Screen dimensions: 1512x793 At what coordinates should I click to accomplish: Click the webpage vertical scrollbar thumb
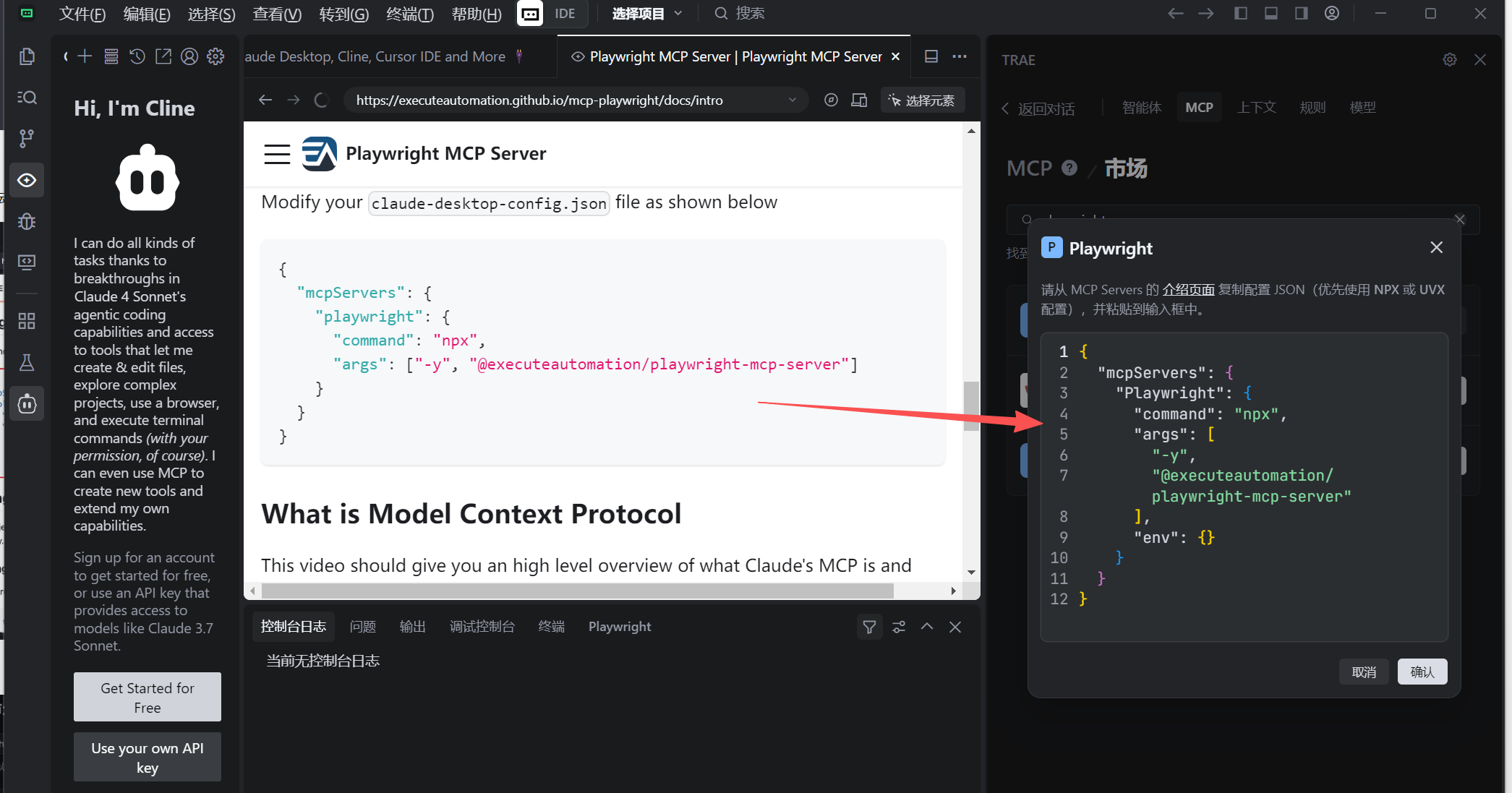(971, 406)
